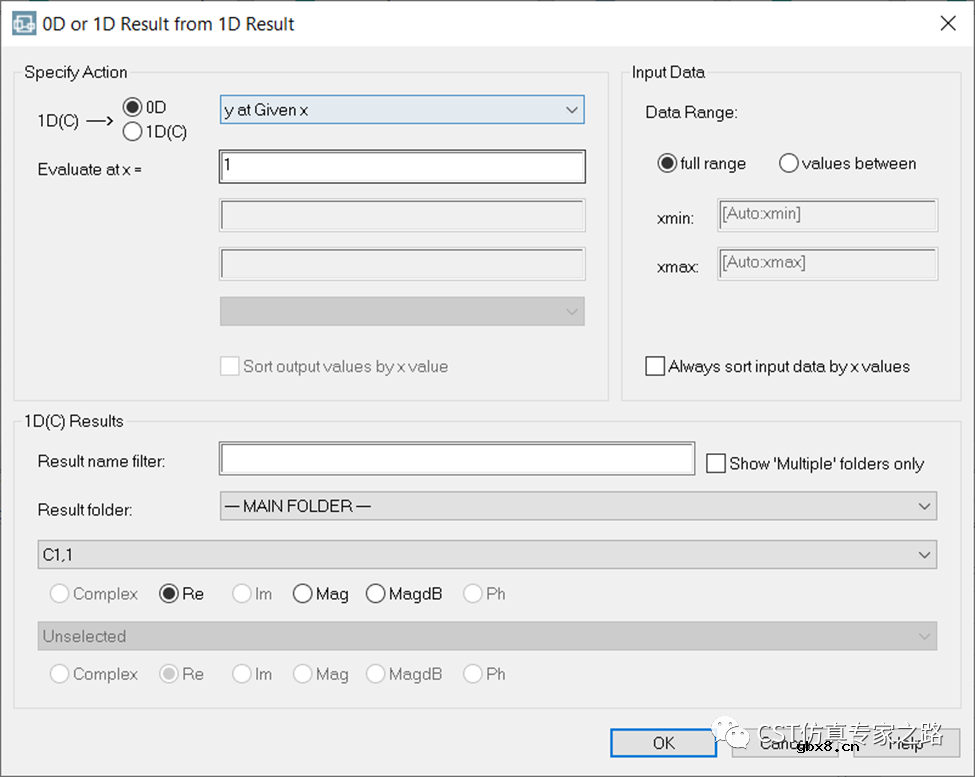The image size is (975, 777).
Task: Click the dialog title bar app icon
Action: click(24, 23)
